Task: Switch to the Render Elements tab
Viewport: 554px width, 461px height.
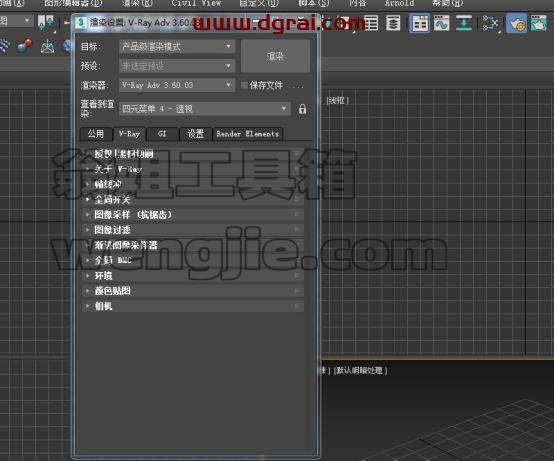Action: (x=248, y=134)
